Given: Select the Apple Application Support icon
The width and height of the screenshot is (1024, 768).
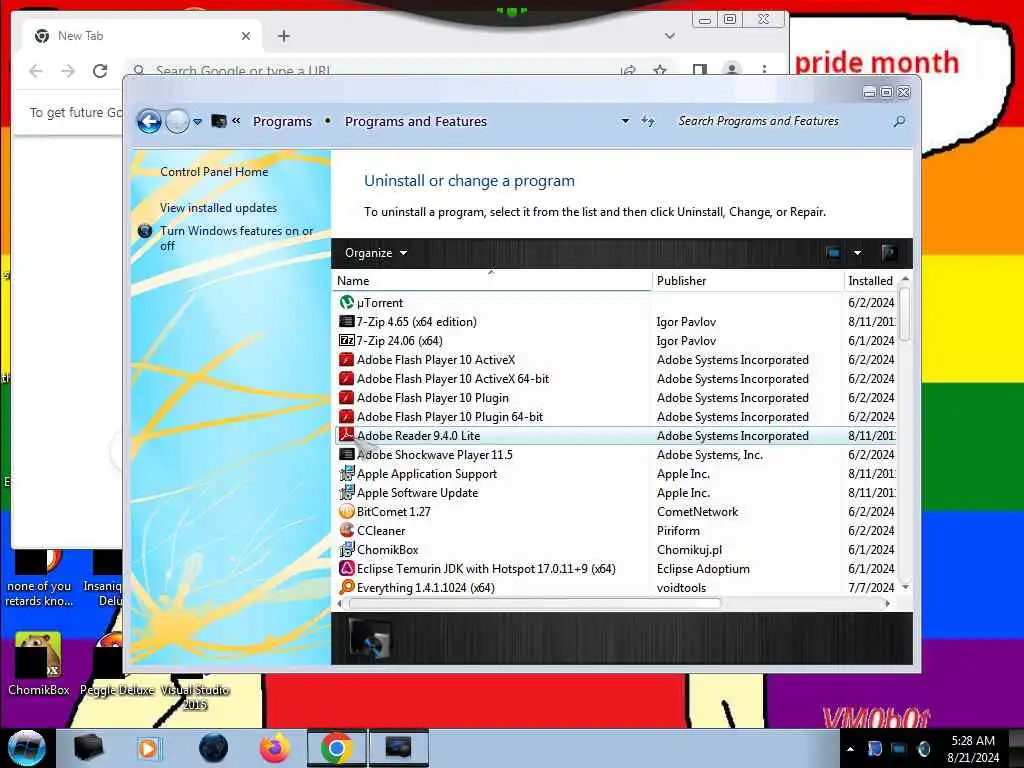Looking at the screenshot, I should pos(346,473).
